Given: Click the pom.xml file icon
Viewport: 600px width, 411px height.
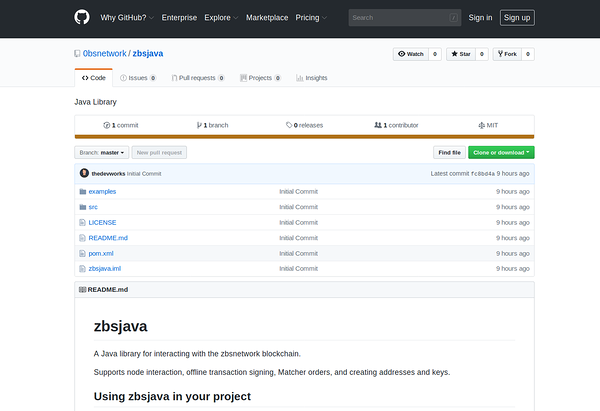Looking at the screenshot, I should 82,253.
